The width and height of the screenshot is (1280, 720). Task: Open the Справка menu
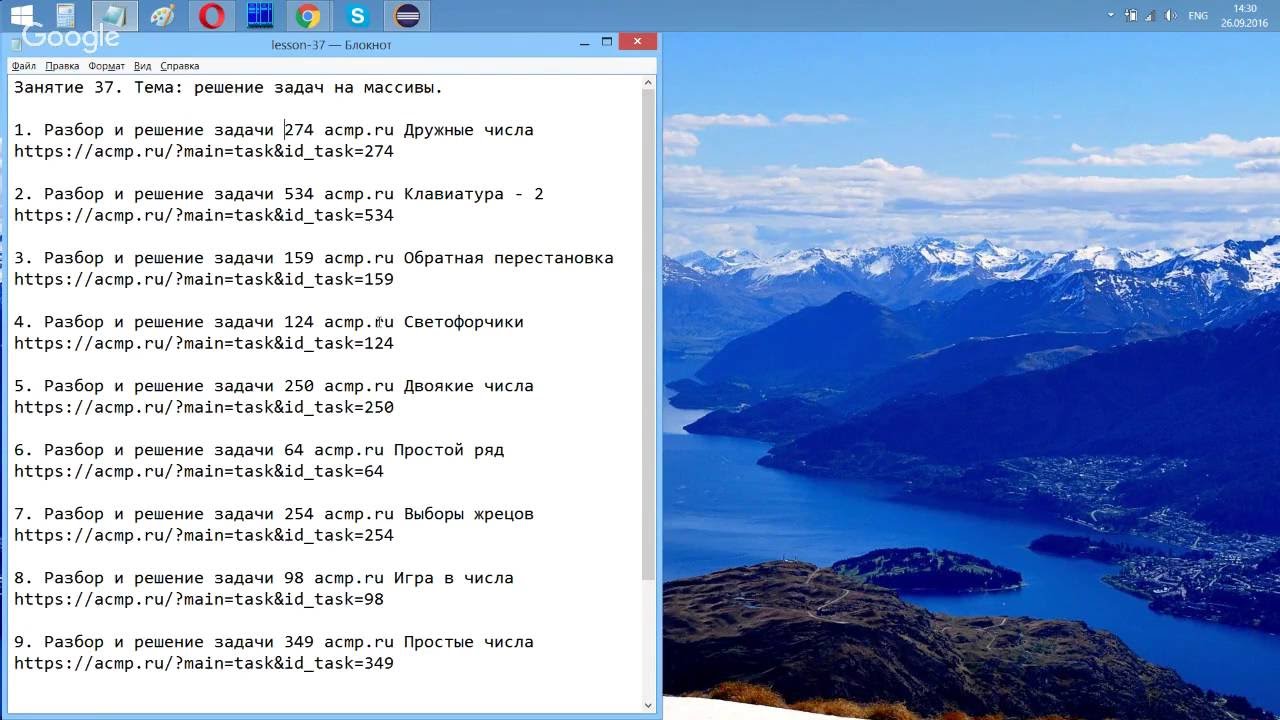[x=179, y=66]
